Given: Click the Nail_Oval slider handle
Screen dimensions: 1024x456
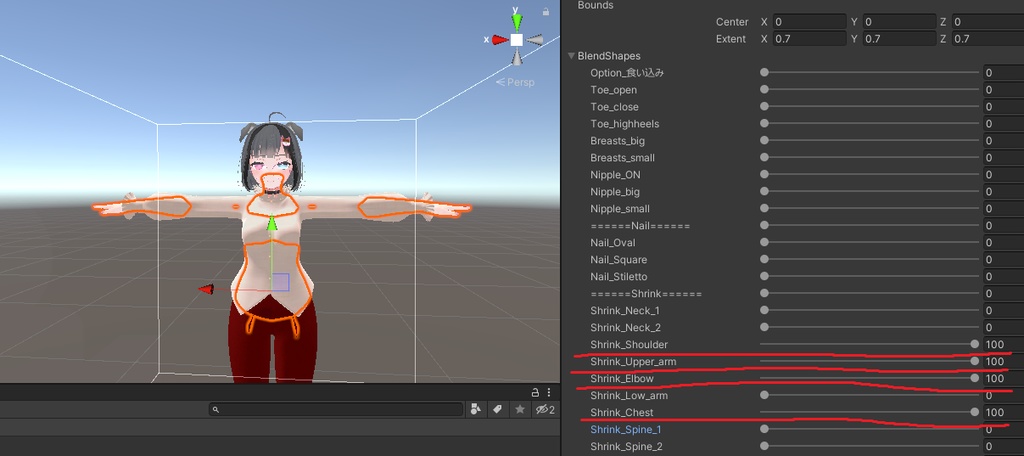Looking at the screenshot, I should (x=764, y=242).
